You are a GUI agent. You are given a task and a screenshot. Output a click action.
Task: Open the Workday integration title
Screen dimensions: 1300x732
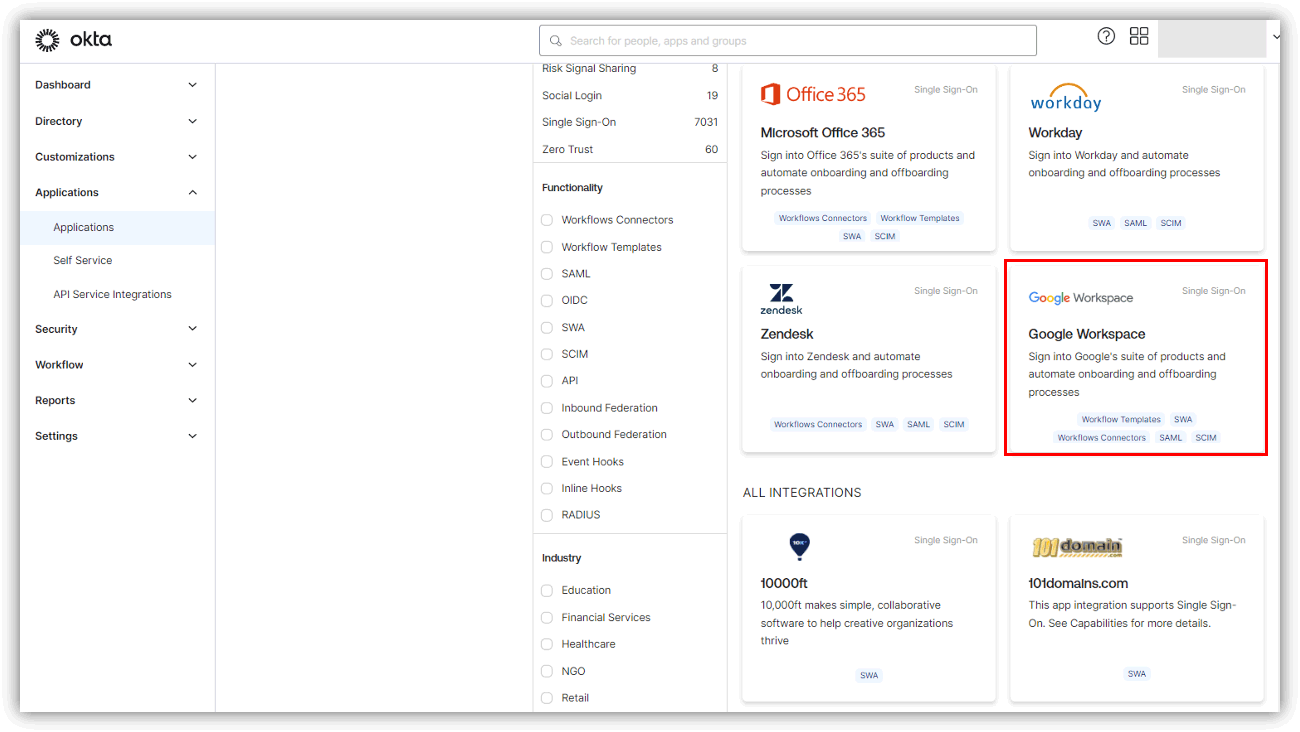coord(1055,132)
